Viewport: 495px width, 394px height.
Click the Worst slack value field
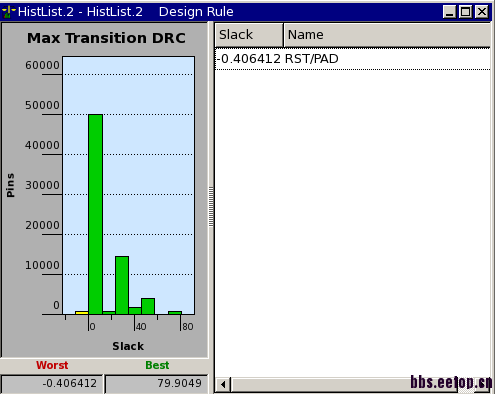pyautogui.click(x=52, y=384)
